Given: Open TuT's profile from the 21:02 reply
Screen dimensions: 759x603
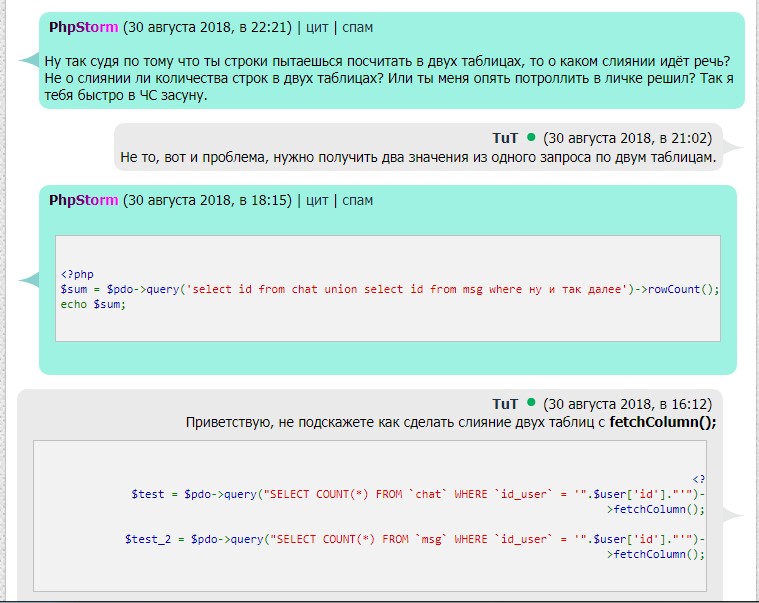Looking at the screenshot, I should (x=505, y=138).
